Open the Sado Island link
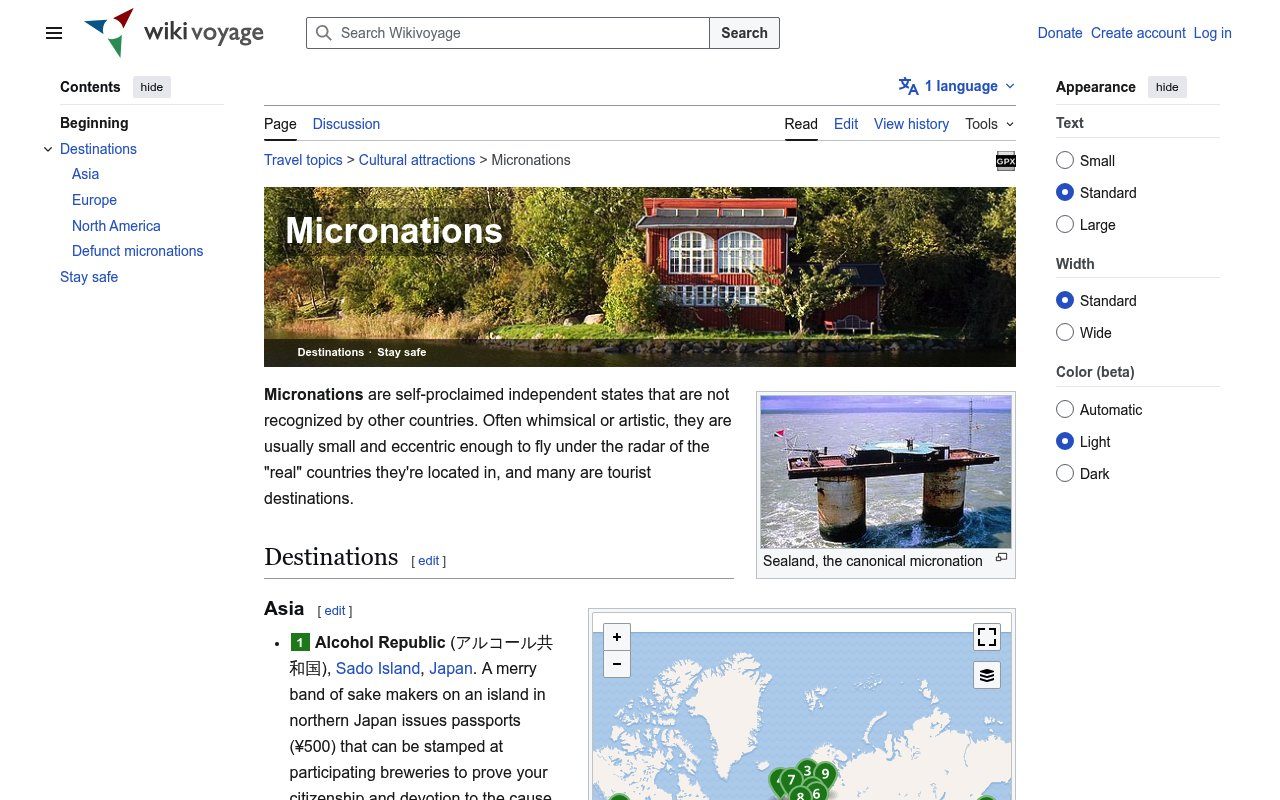 (377, 668)
